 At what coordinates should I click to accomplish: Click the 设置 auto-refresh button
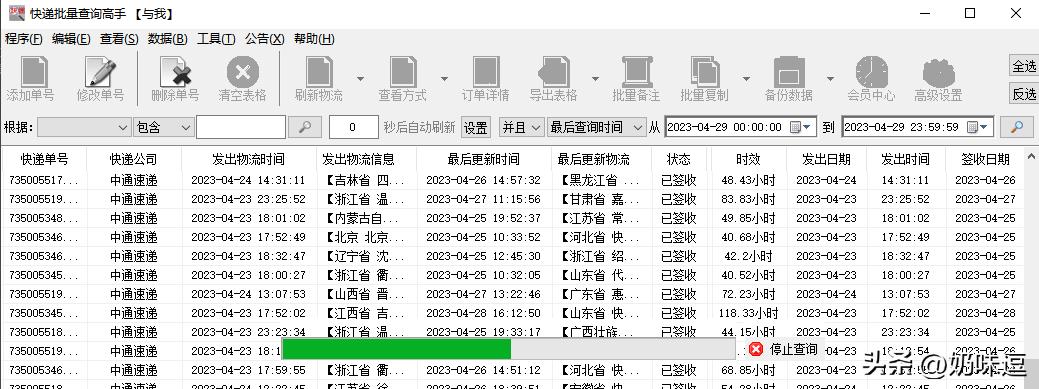[475, 127]
